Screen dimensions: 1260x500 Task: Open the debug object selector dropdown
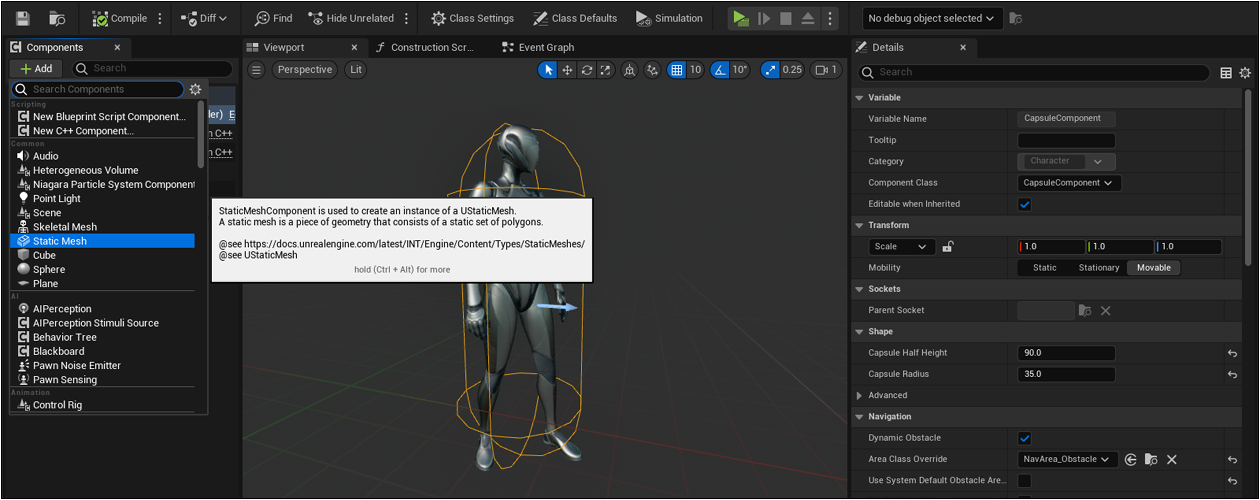(x=931, y=18)
